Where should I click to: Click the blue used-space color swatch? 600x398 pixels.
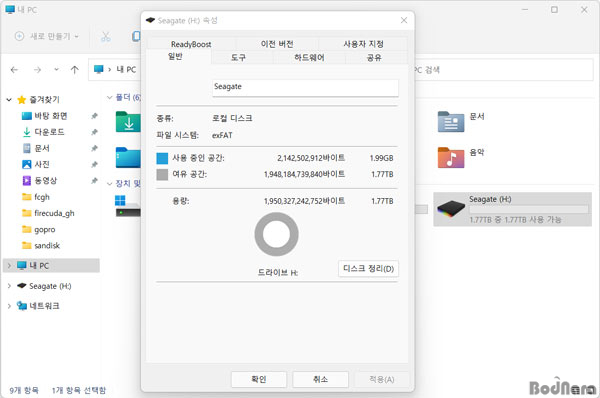tap(162, 158)
